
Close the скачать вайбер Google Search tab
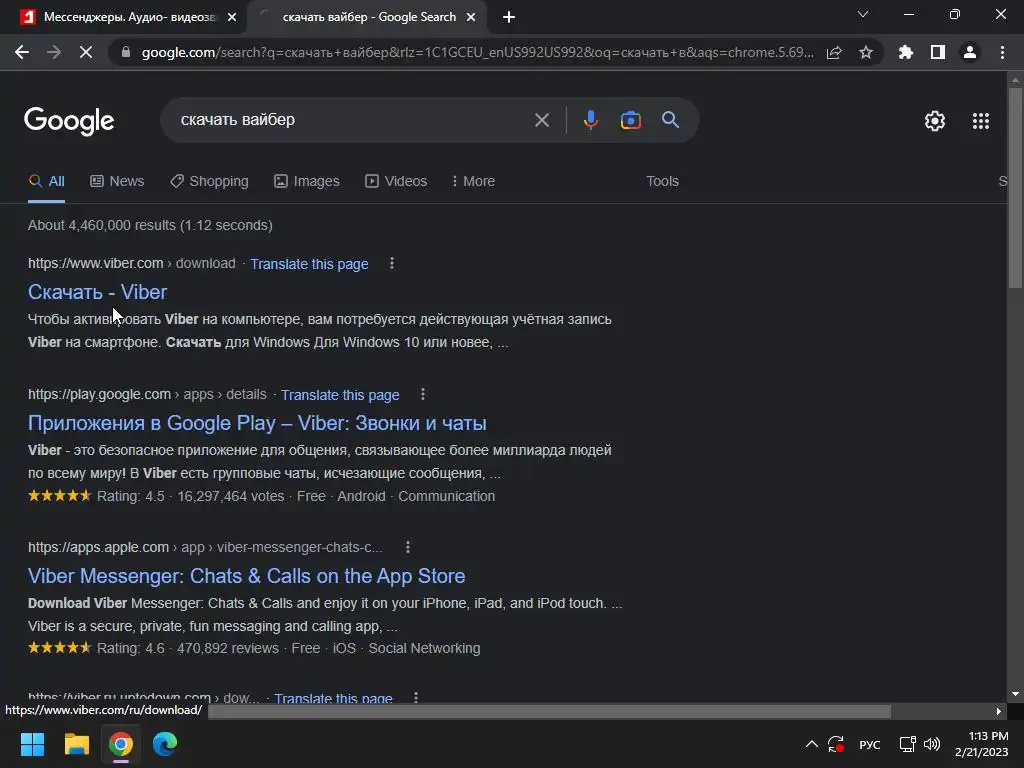pyautogui.click(x=471, y=17)
